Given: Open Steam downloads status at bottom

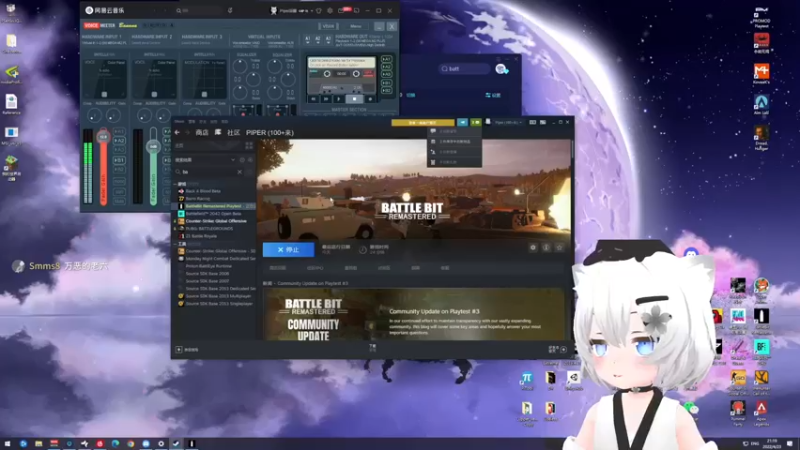Looking at the screenshot, I should click(x=372, y=348).
